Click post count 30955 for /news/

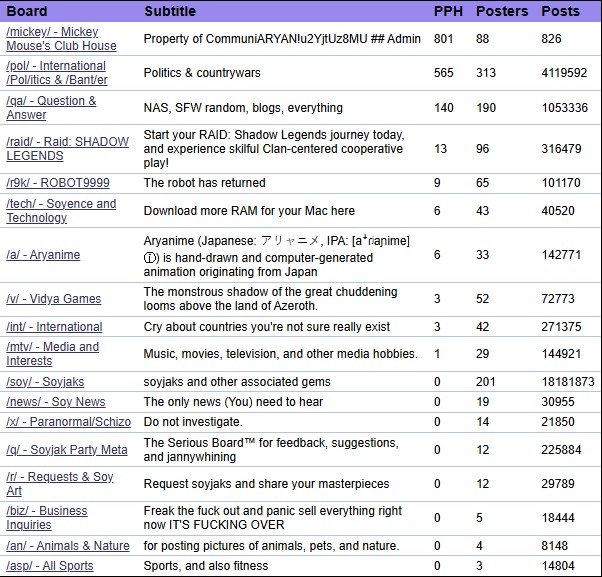(558, 402)
